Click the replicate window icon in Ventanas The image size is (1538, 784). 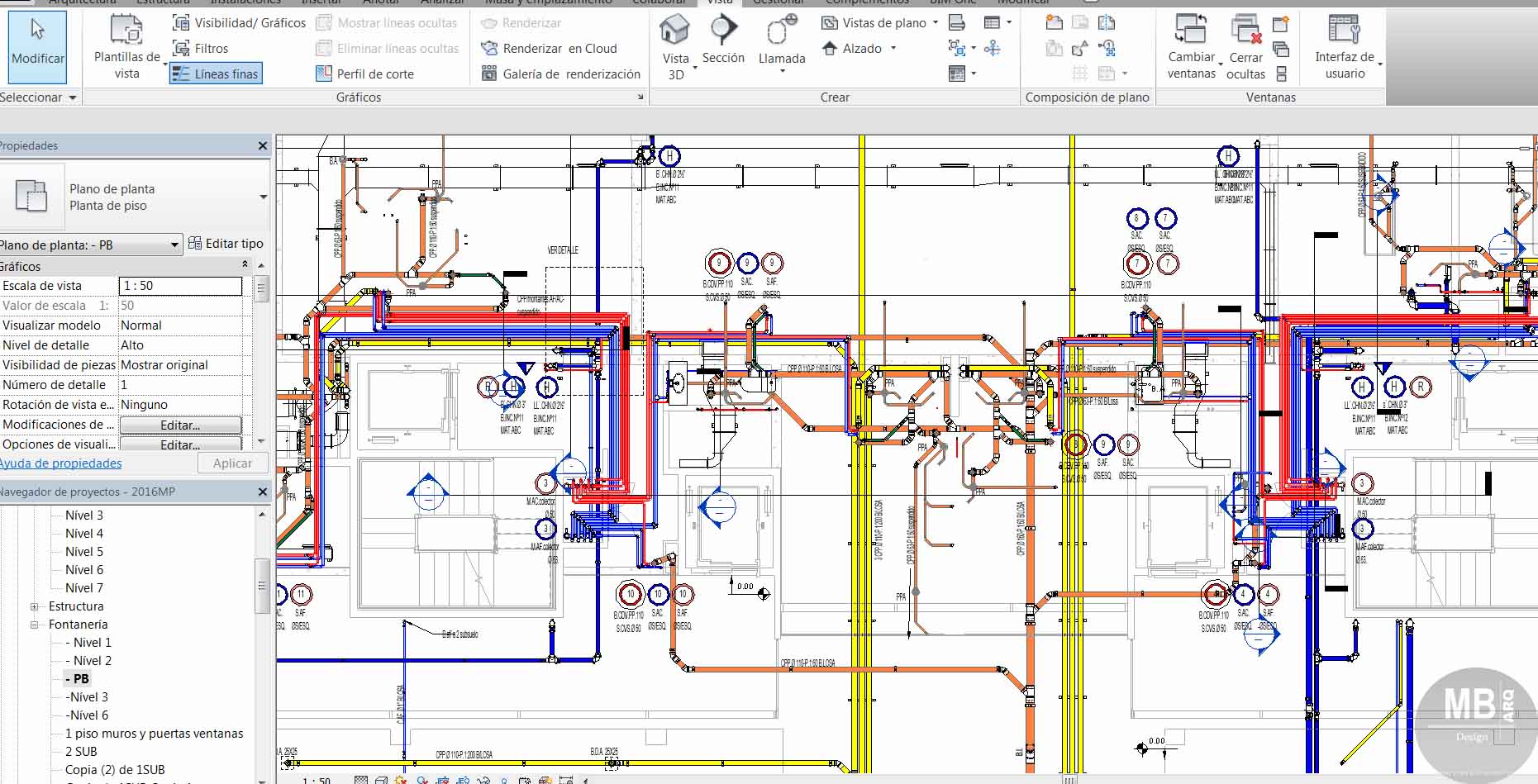(x=1281, y=24)
